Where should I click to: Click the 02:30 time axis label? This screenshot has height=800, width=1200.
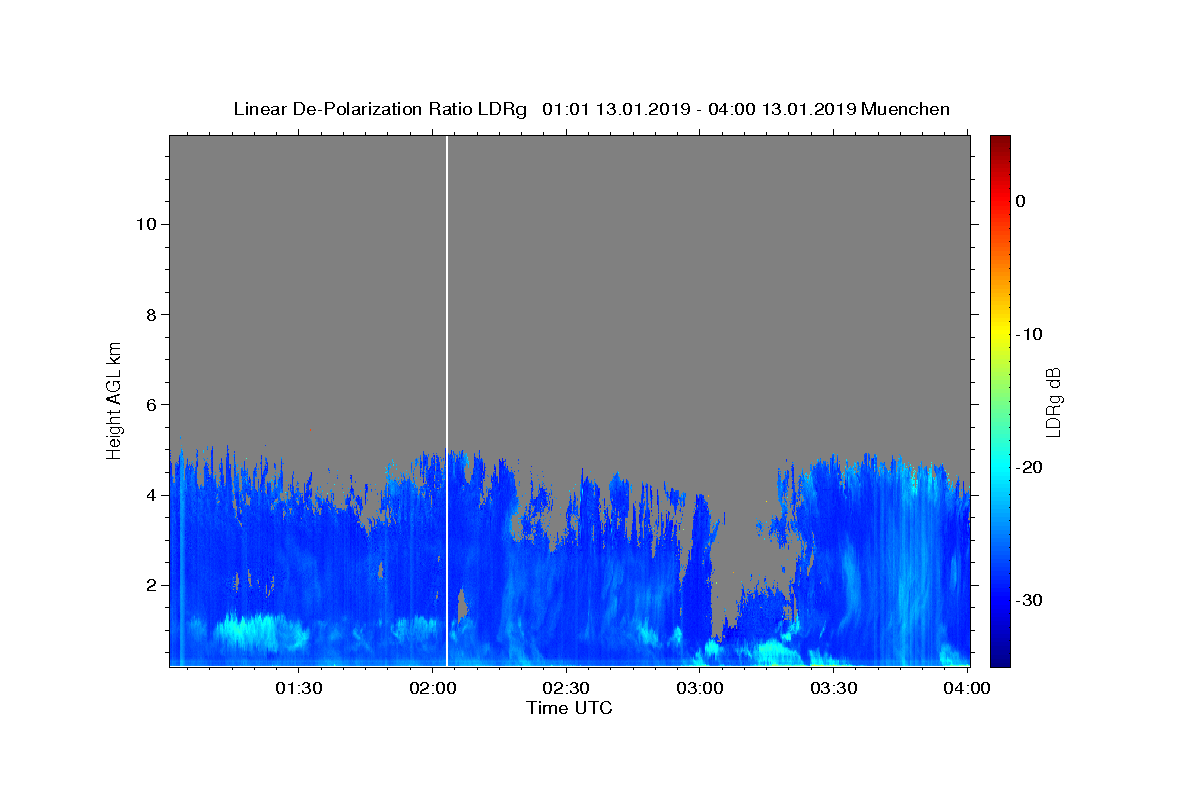[566, 688]
